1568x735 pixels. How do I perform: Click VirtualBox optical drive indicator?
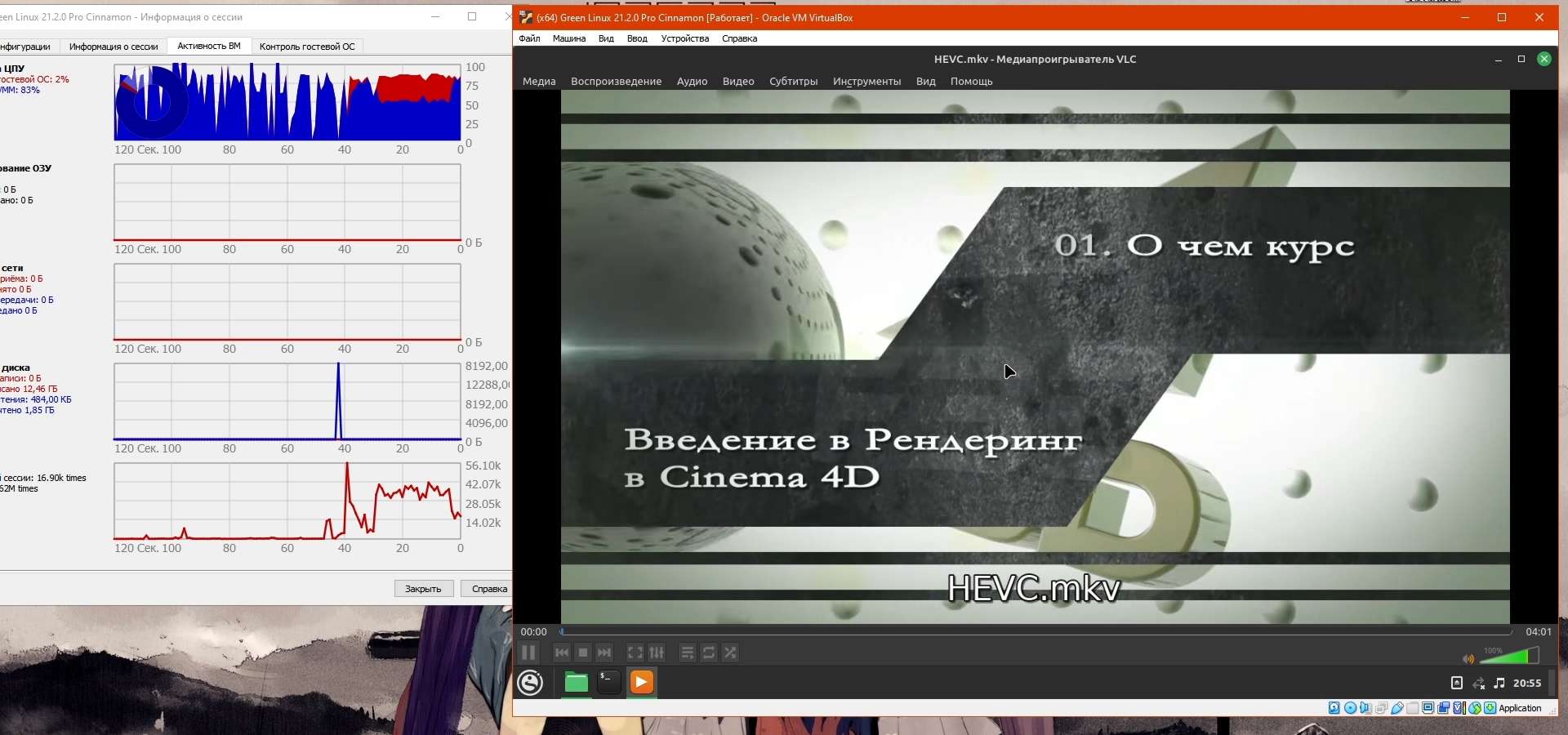1350,708
